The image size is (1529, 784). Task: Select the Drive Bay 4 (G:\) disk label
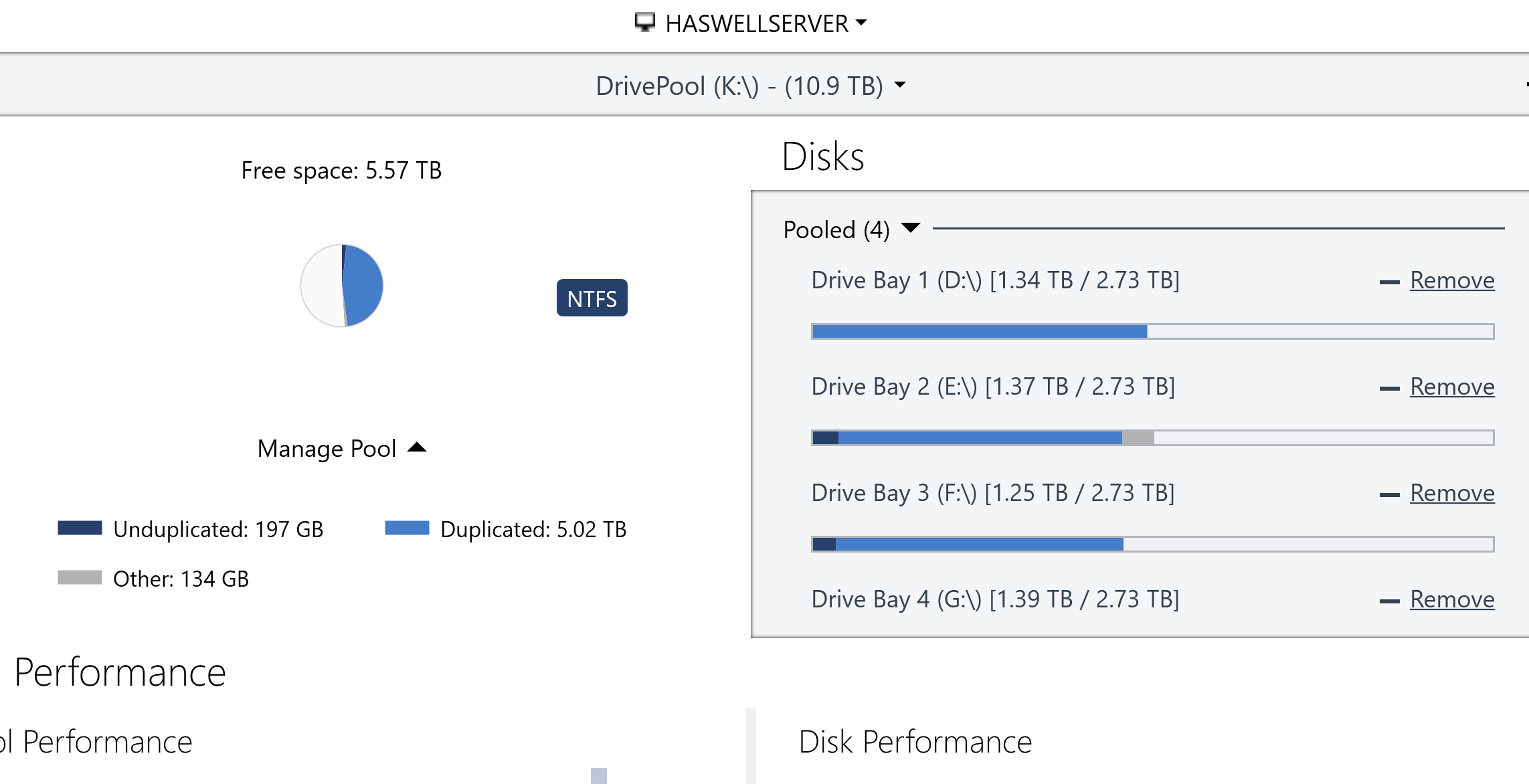(996, 599)
